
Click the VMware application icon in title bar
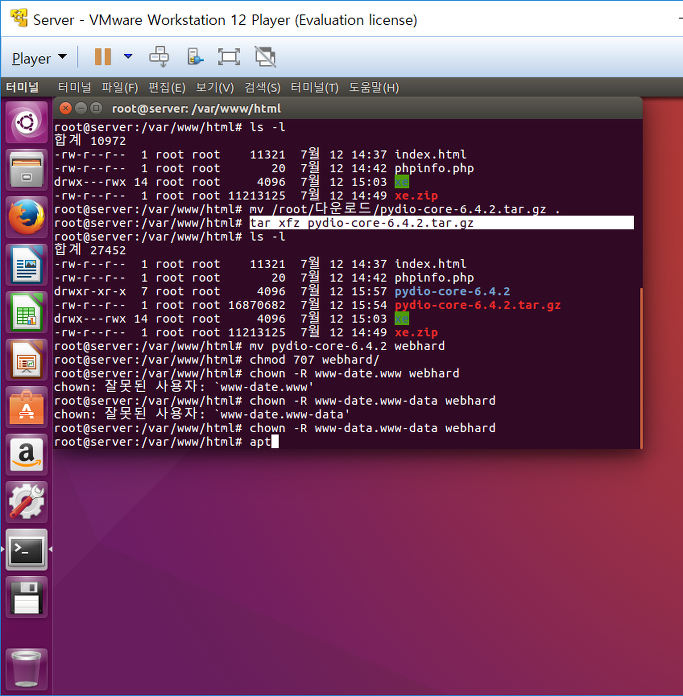point(19,19)
